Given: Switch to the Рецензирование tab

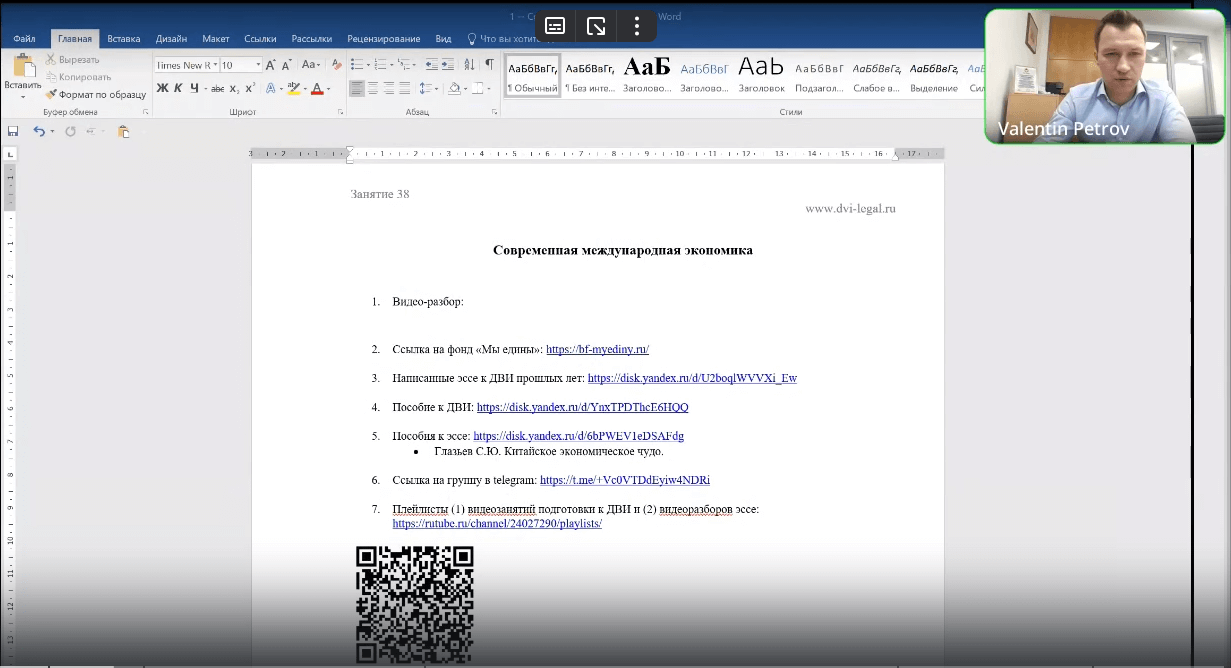Looking at the screenshot, I should pos(384,39).
